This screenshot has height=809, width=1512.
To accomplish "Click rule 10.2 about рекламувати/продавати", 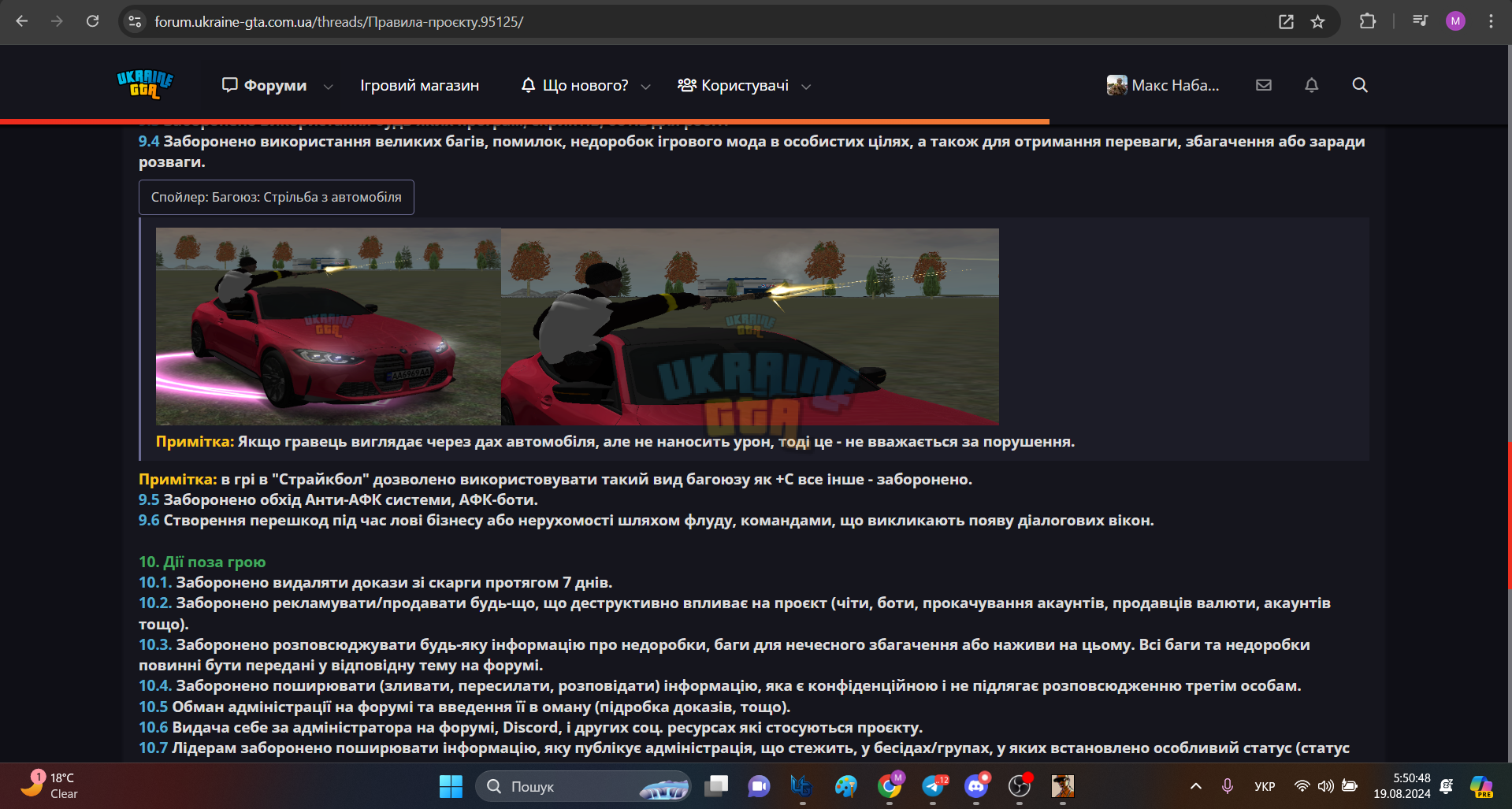I will point(734,613).
